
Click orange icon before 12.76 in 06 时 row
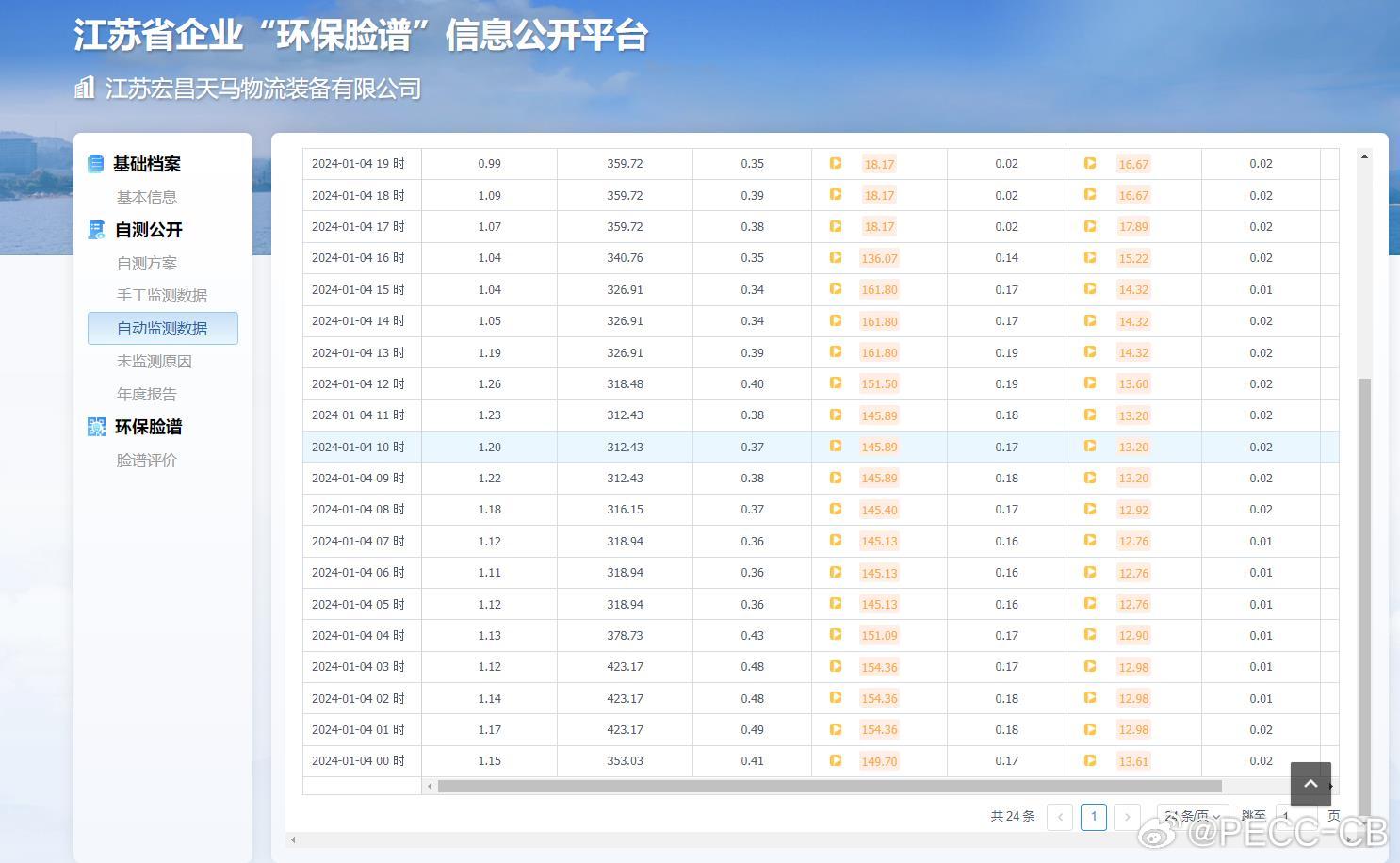pos(1090,572)
